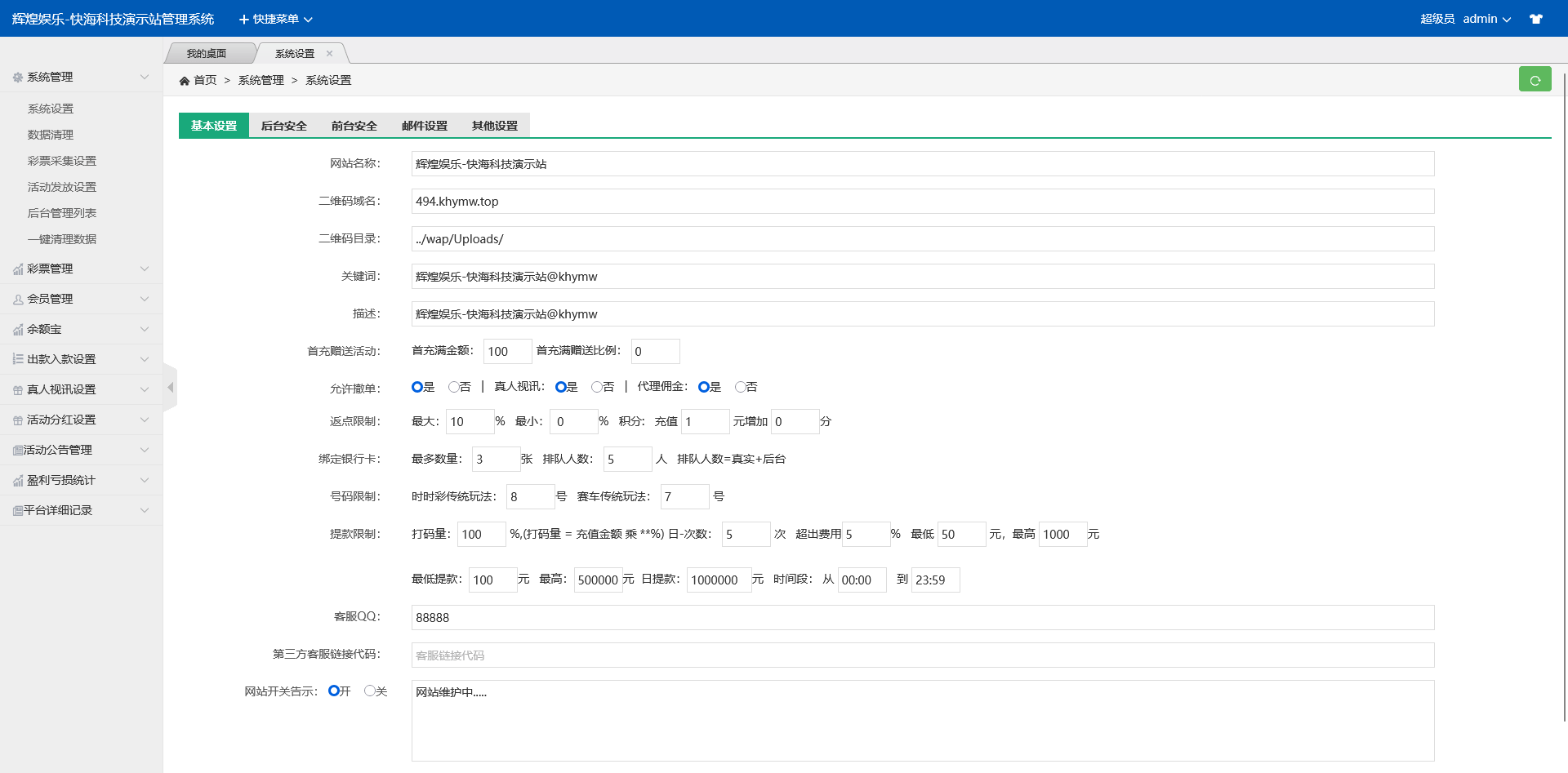Click the chart icon beside 彩票管理
1568x773 pixels.
(18, 269)
